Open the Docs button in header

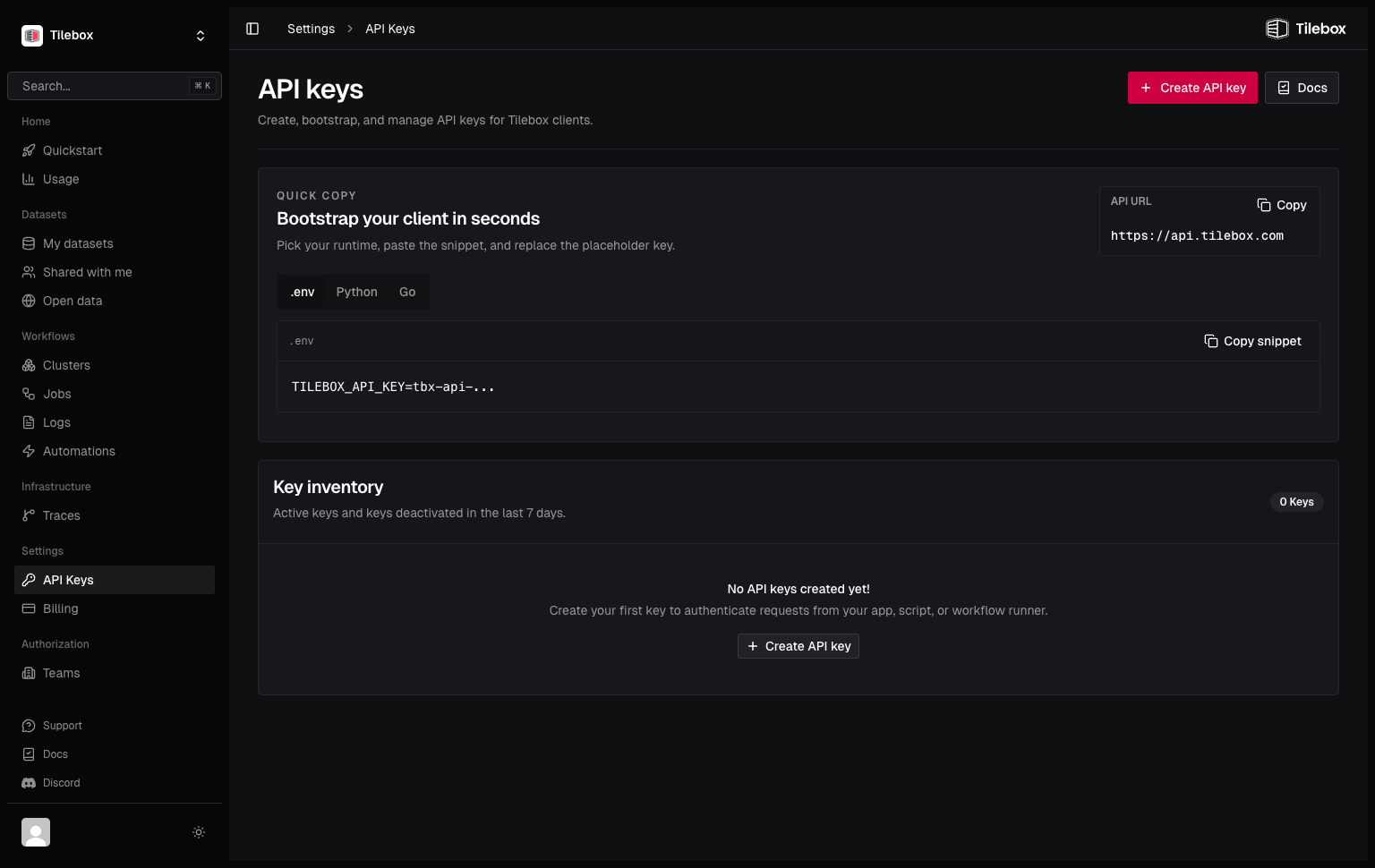click(x=1302, y=88)
